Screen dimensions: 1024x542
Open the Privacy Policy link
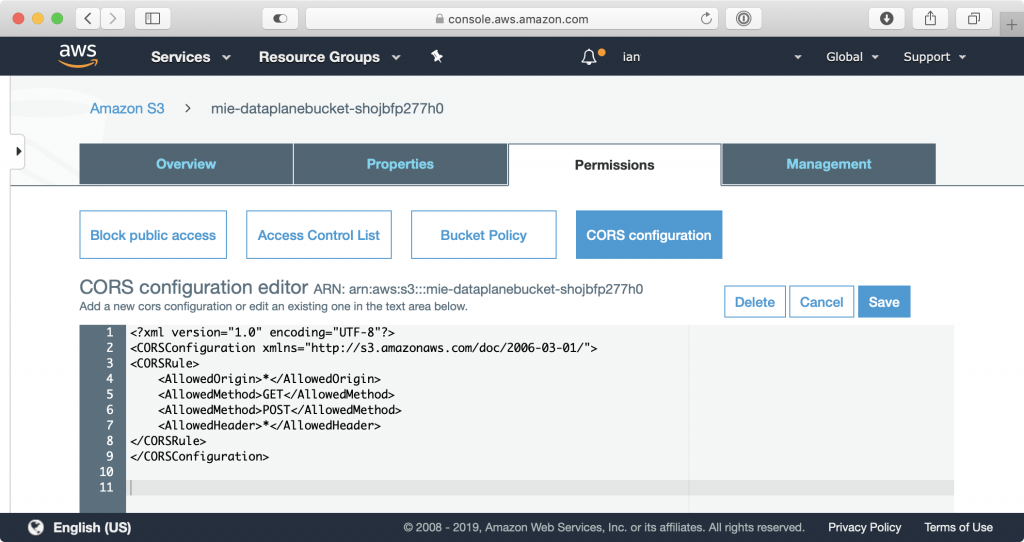[x=864, y=527]
